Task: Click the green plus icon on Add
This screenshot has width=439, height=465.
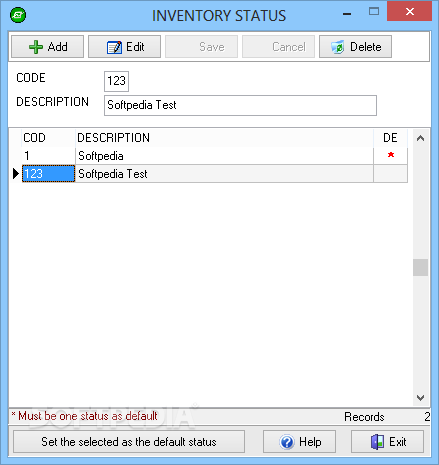Action: point(36,47)
